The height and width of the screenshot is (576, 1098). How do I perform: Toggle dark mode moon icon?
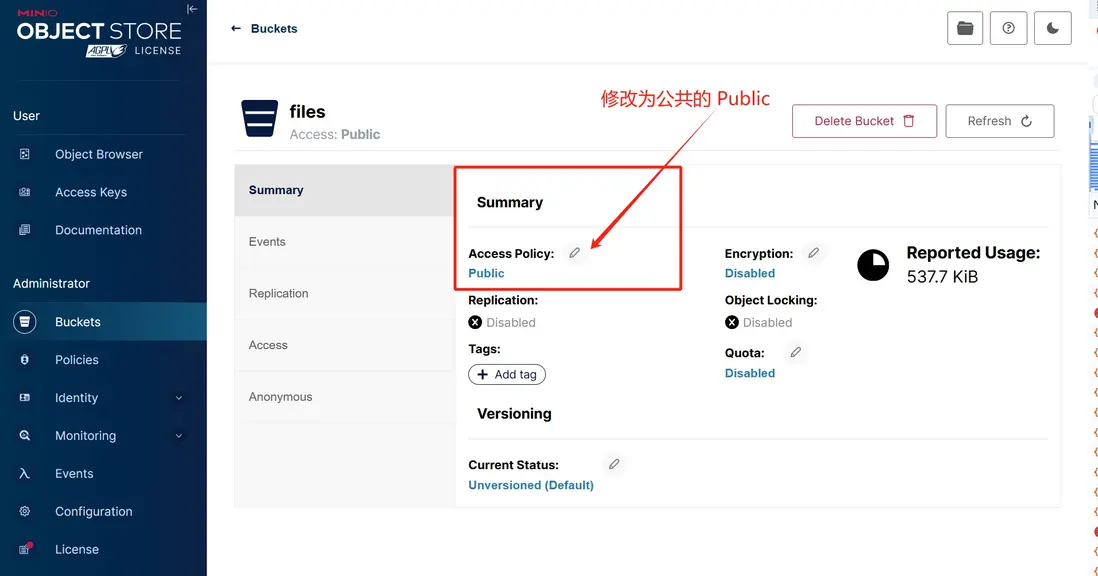(x=1052, y=29)
